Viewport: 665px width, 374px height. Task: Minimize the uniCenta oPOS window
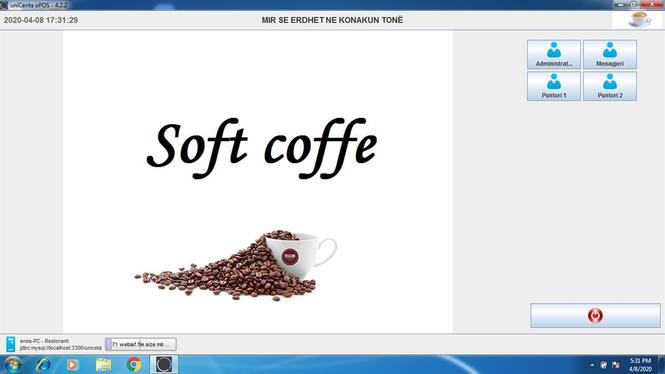point(620,4)
